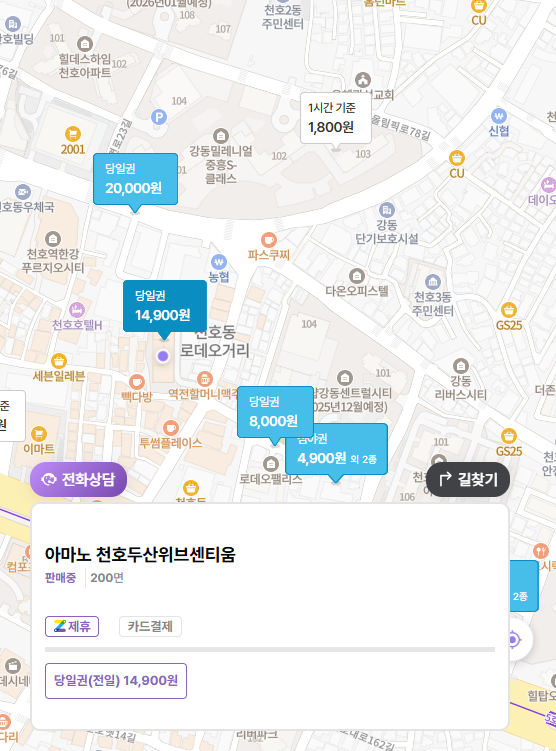556x751 pixels.
Task: Select the 이마트 store icon
Action: tap(39, 434)
